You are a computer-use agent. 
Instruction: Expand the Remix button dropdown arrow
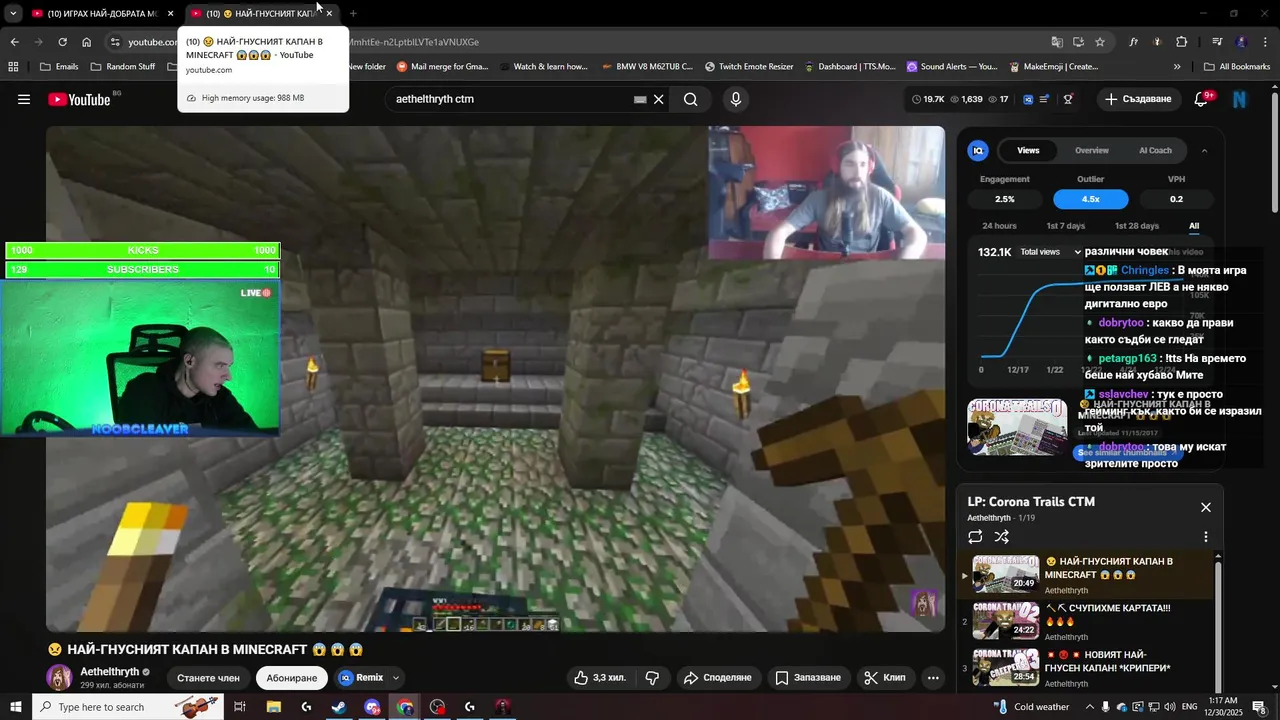click(396, 678)
